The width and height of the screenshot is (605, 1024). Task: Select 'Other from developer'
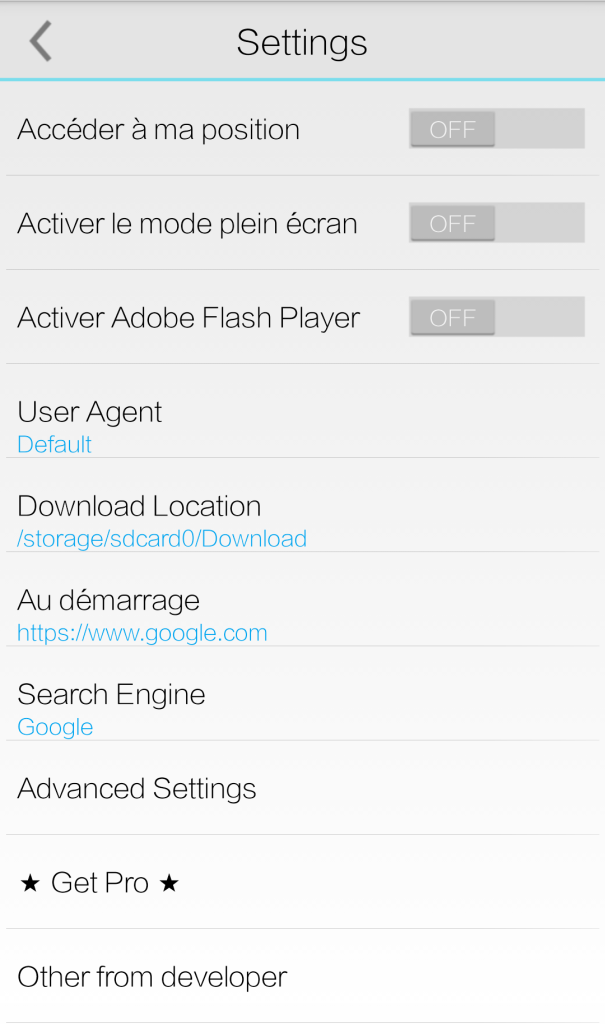pos(151,976)
